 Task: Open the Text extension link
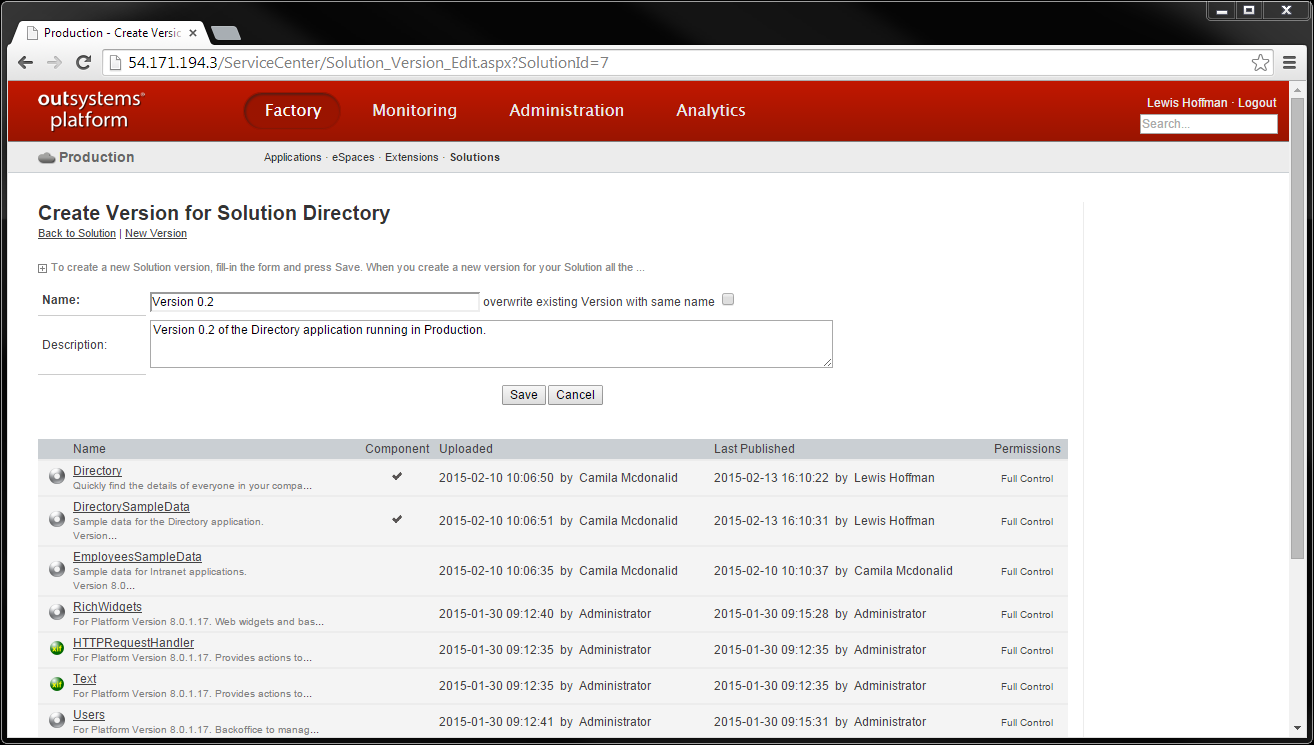tap(85, 679)
